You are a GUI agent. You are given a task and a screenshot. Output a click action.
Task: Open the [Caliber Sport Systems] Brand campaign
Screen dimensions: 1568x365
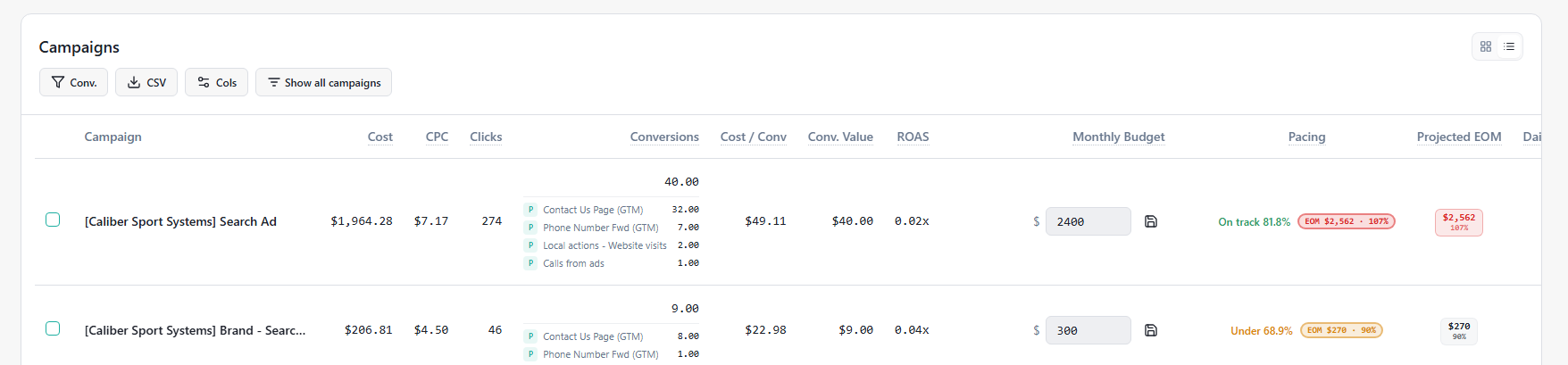click(195, 330)
